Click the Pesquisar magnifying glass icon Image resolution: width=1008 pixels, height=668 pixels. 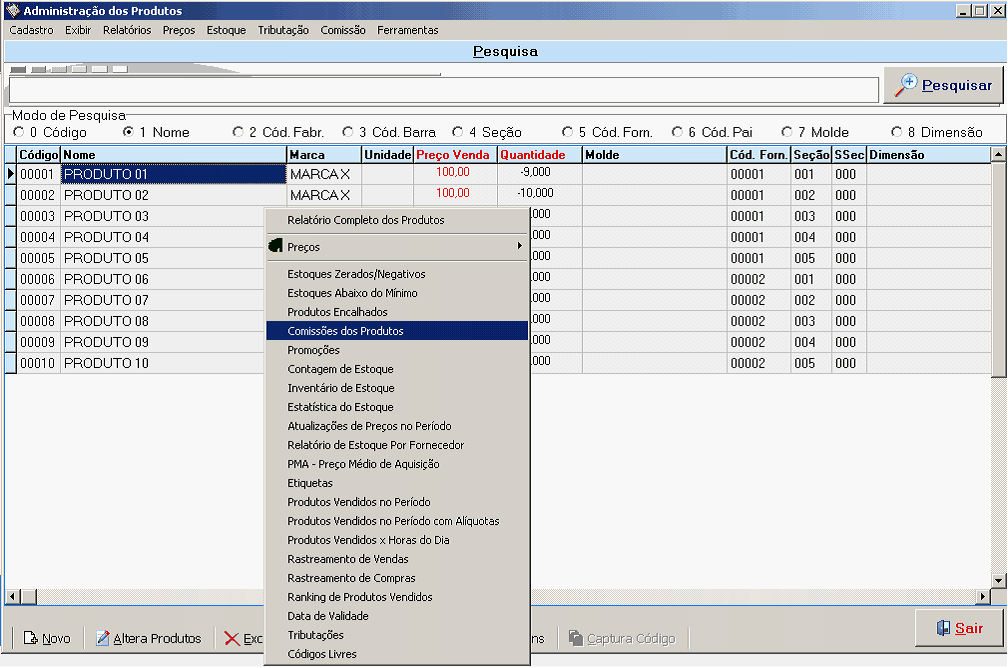[906, 85]
